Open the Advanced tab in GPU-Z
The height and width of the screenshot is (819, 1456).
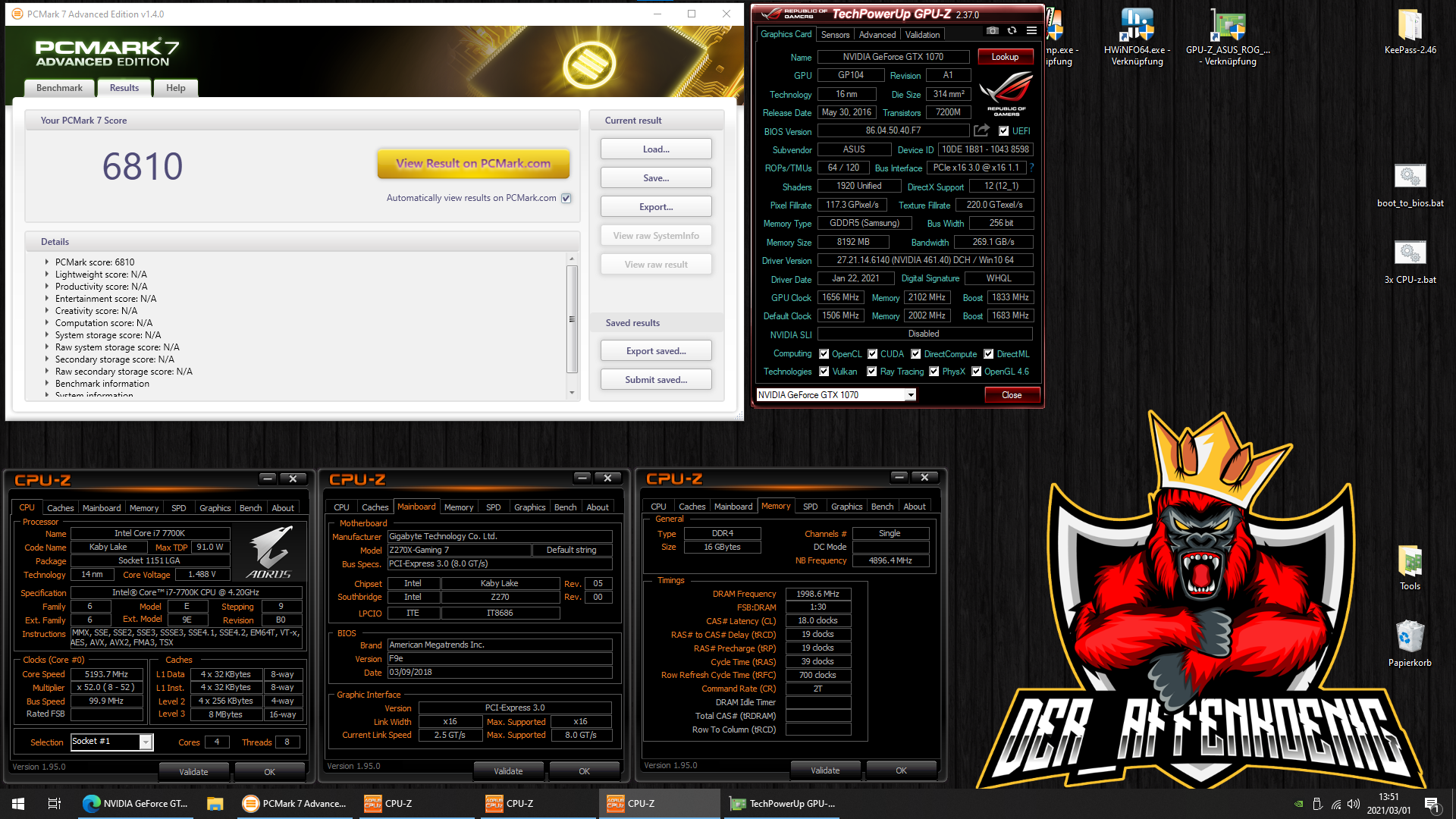(x=877, y=35)
